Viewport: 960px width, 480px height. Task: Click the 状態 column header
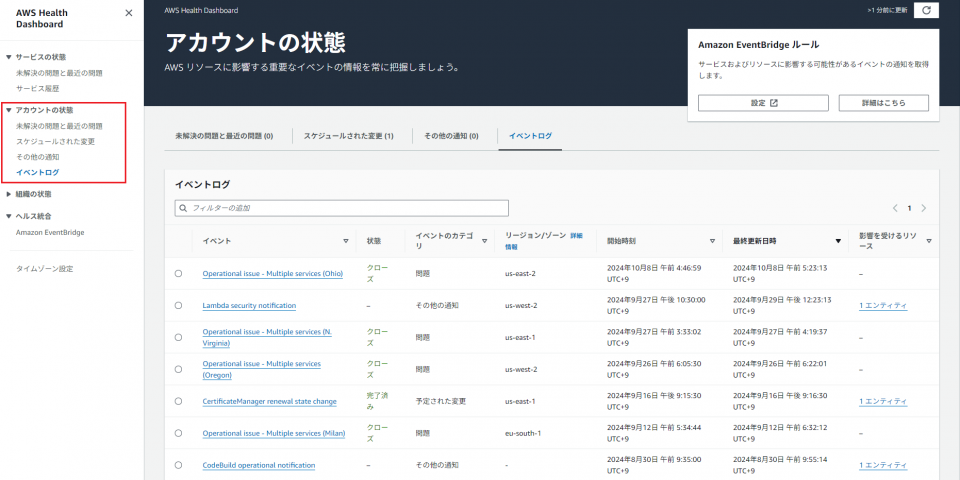coord(373,241)
